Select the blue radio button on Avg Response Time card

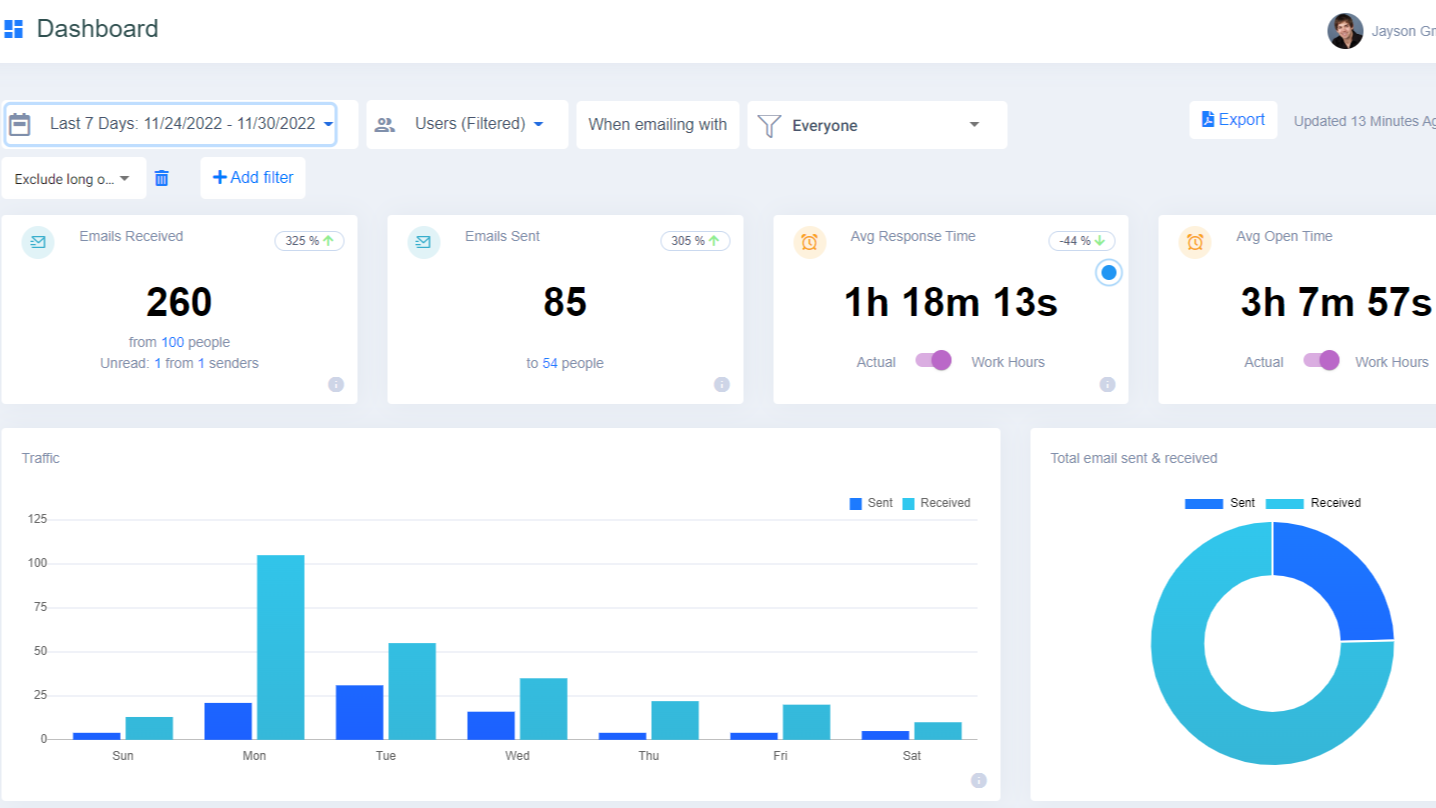[x=1108, y=272]
